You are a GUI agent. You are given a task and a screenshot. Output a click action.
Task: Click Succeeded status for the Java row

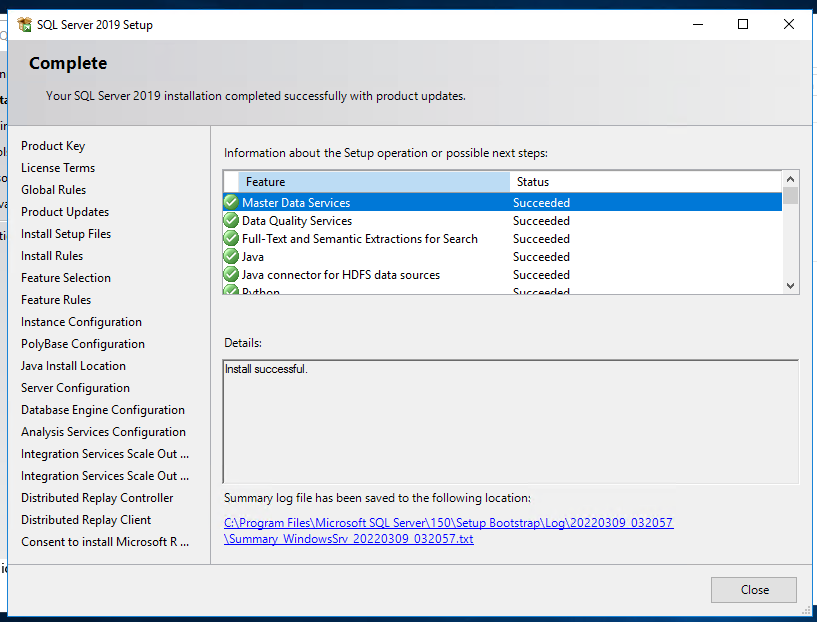click(541, 257)
